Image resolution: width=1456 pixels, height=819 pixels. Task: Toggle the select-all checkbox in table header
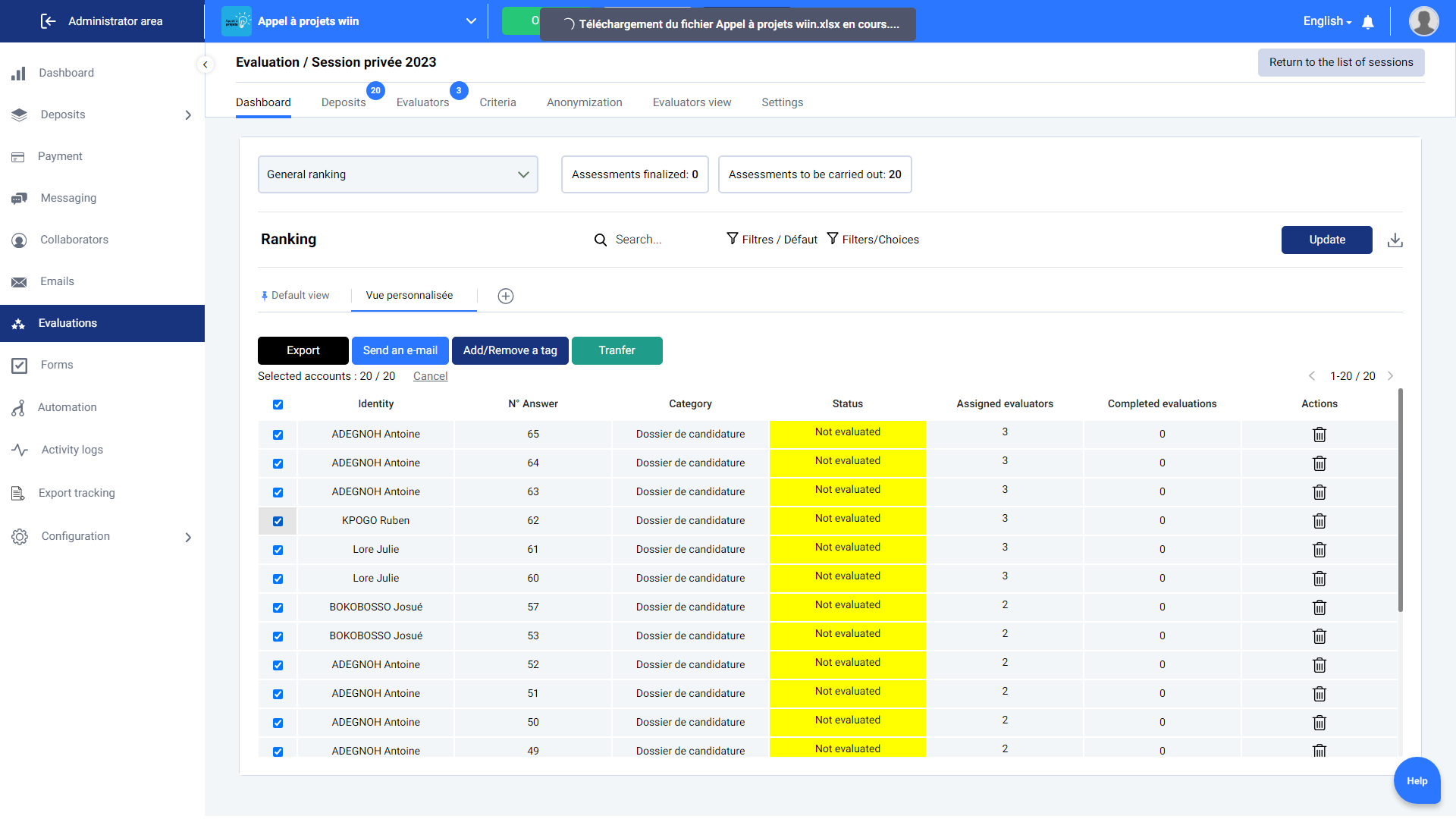click(278, 405)
